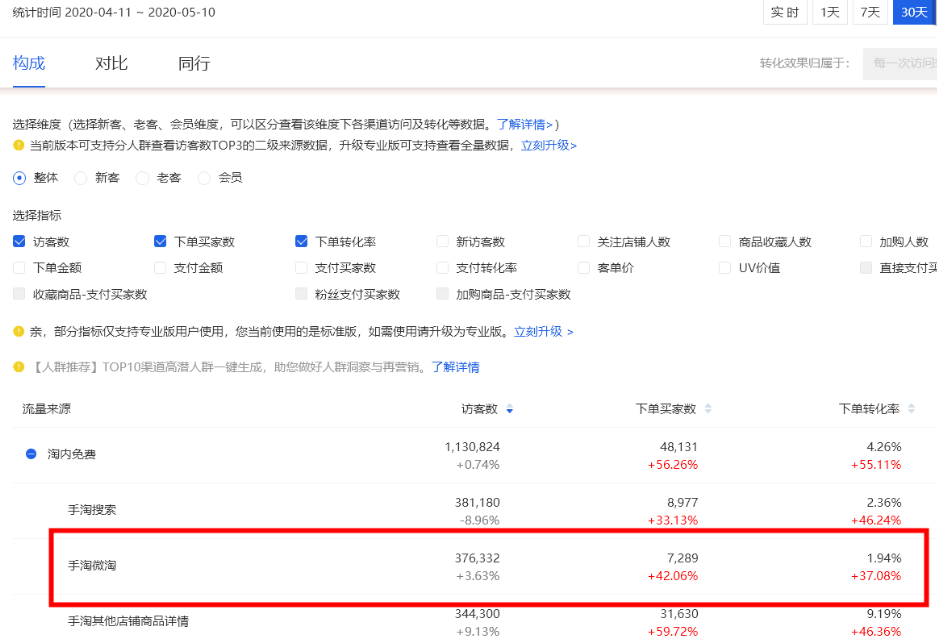Click visitor count 1,130,824
This screenshot has height=640, width=937.
472,447
